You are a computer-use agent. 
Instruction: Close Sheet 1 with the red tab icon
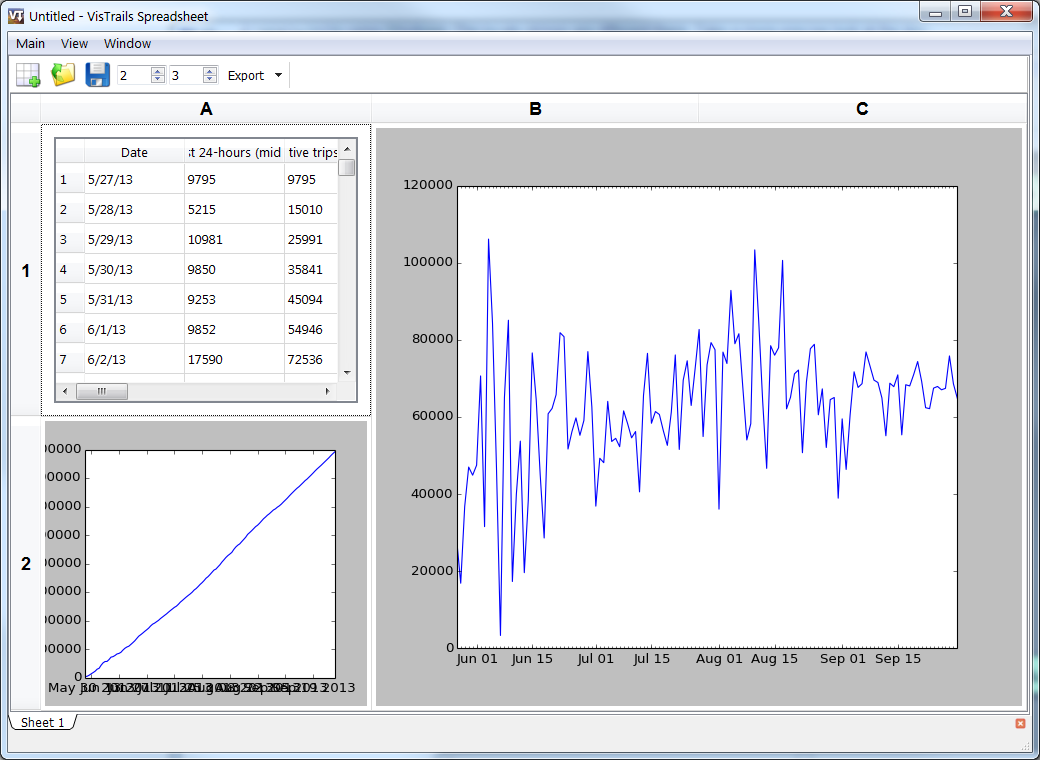click(x=1020, y=723)
